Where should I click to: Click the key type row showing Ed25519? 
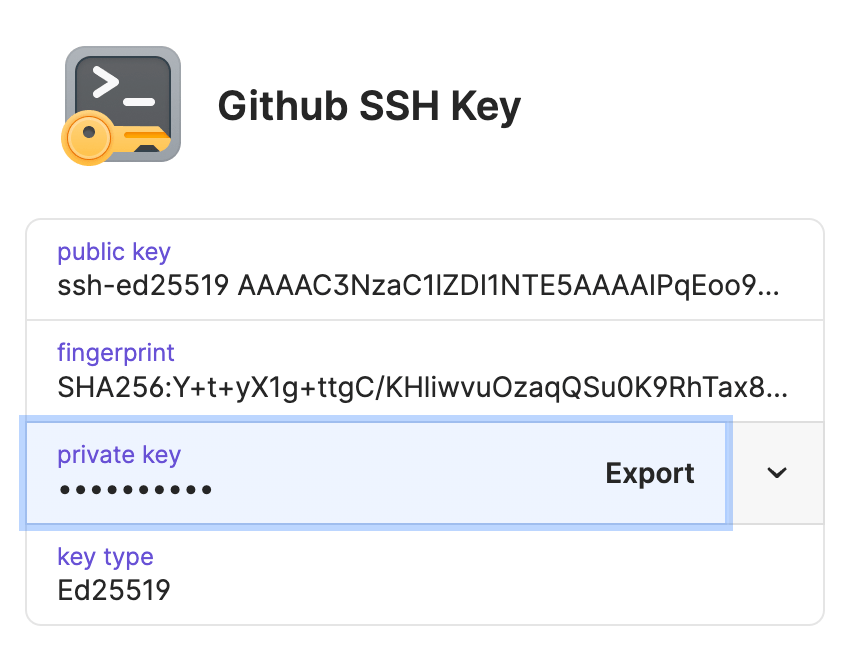pos(420,575)
